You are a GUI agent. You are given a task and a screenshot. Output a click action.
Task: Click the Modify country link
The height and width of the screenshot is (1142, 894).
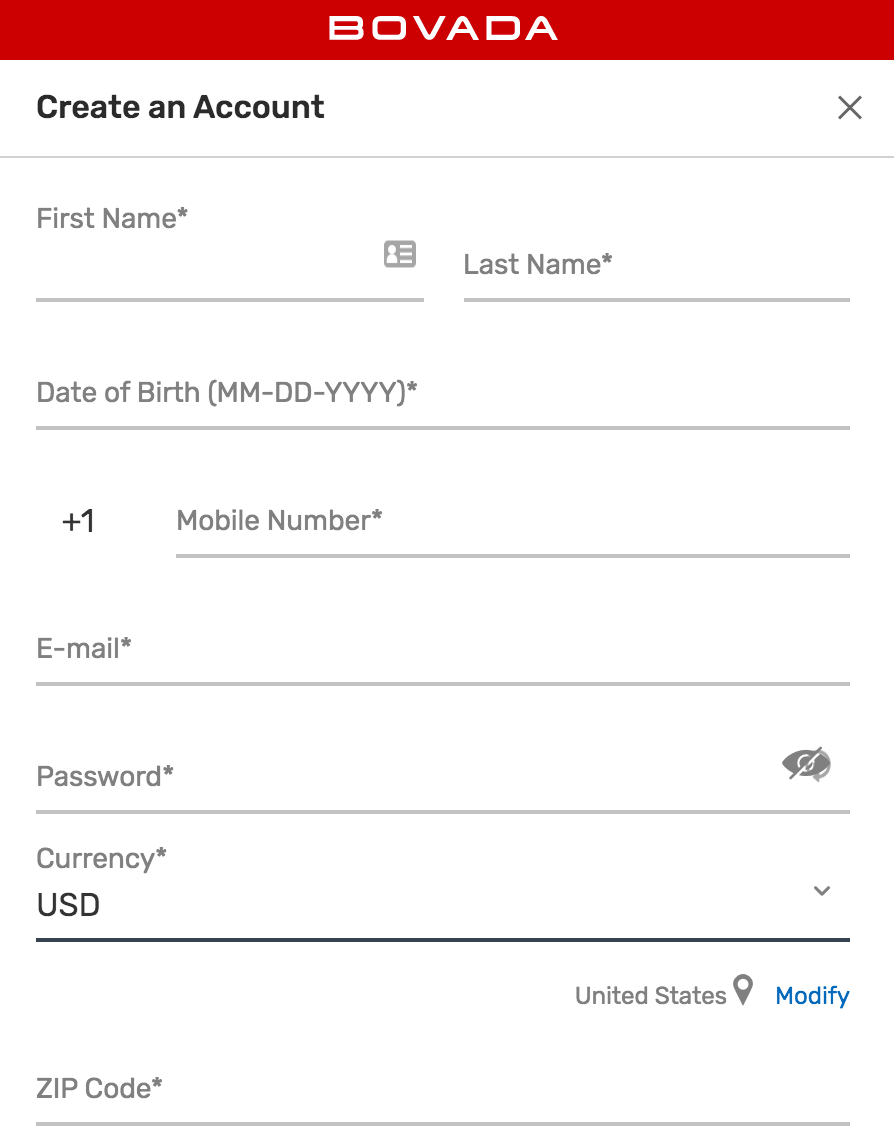click(x=812, y=996)
